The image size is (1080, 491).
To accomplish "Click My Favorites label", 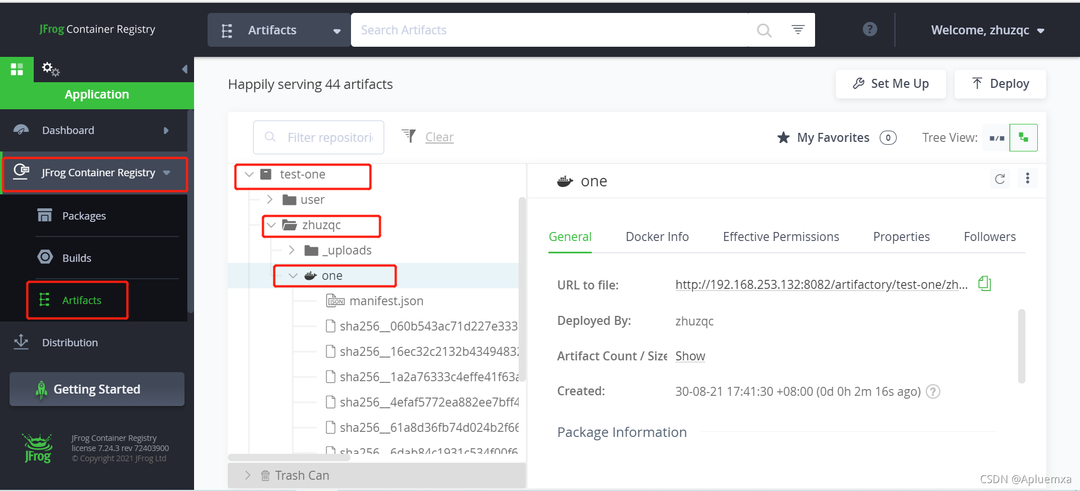I will point(833,138).
